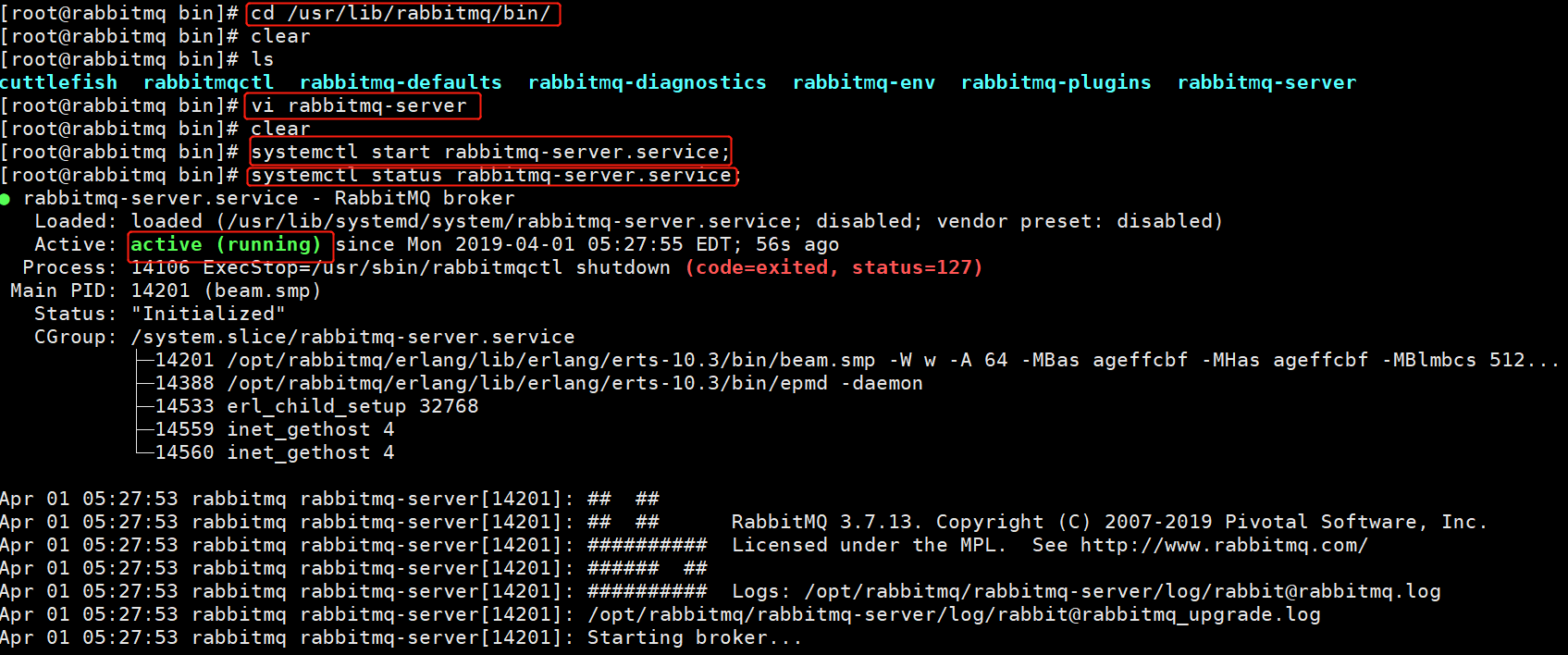Click the 'cd /usr/lib/rabbitmq/bin/' command text

[401, 13]
